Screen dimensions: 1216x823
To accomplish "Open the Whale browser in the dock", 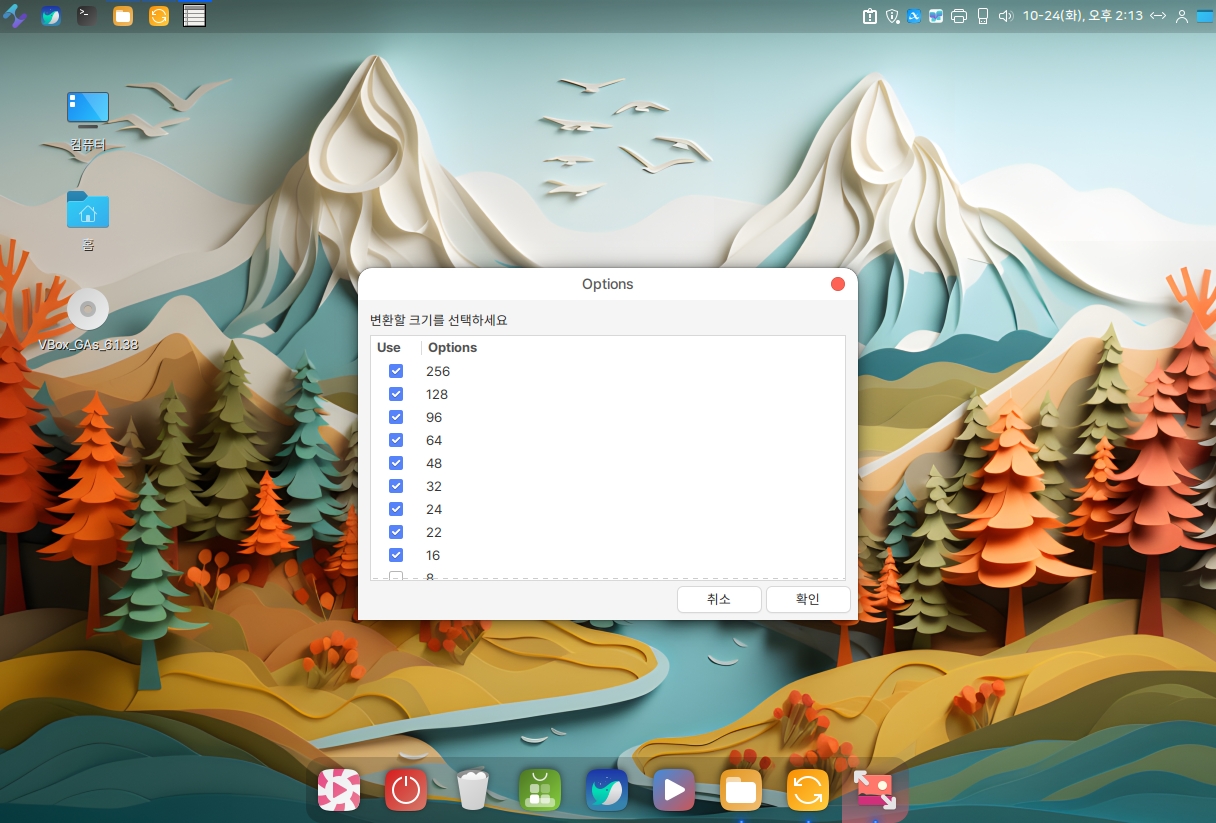I will [x=606, y=791].
